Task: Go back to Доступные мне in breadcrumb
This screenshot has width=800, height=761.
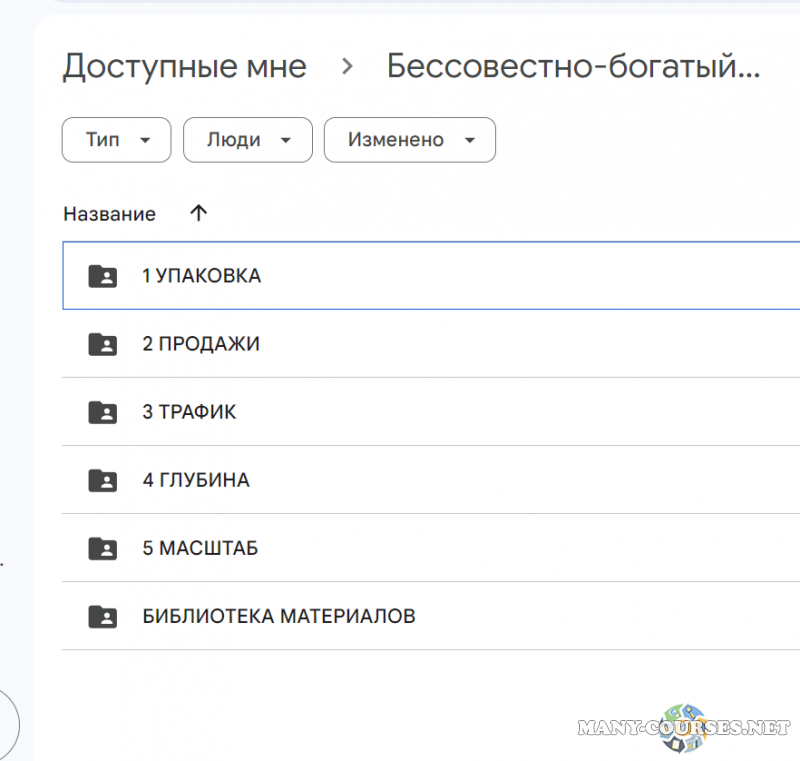Action: point(184,67)
